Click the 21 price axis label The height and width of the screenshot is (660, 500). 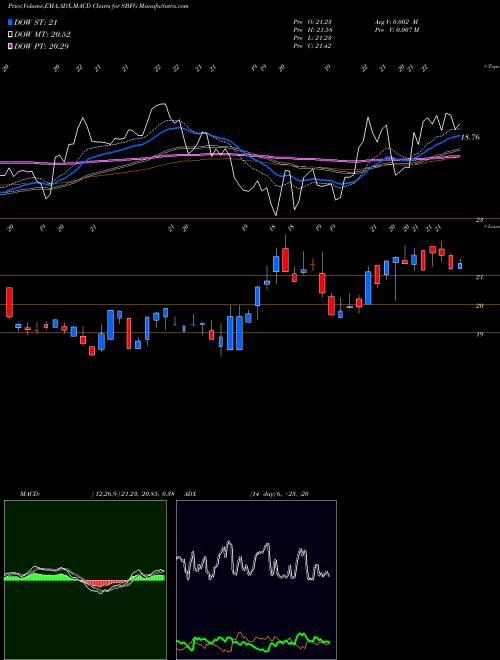[480, 277]
